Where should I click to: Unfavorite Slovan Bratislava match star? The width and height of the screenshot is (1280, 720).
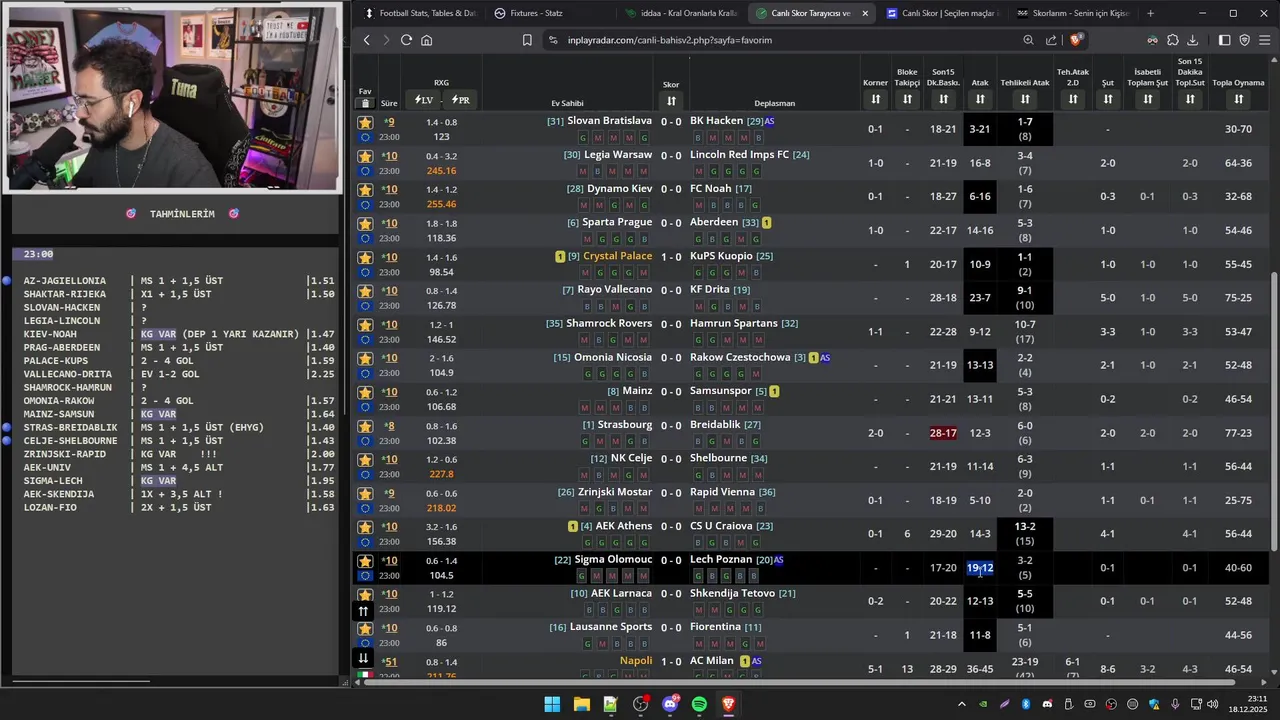365,122
